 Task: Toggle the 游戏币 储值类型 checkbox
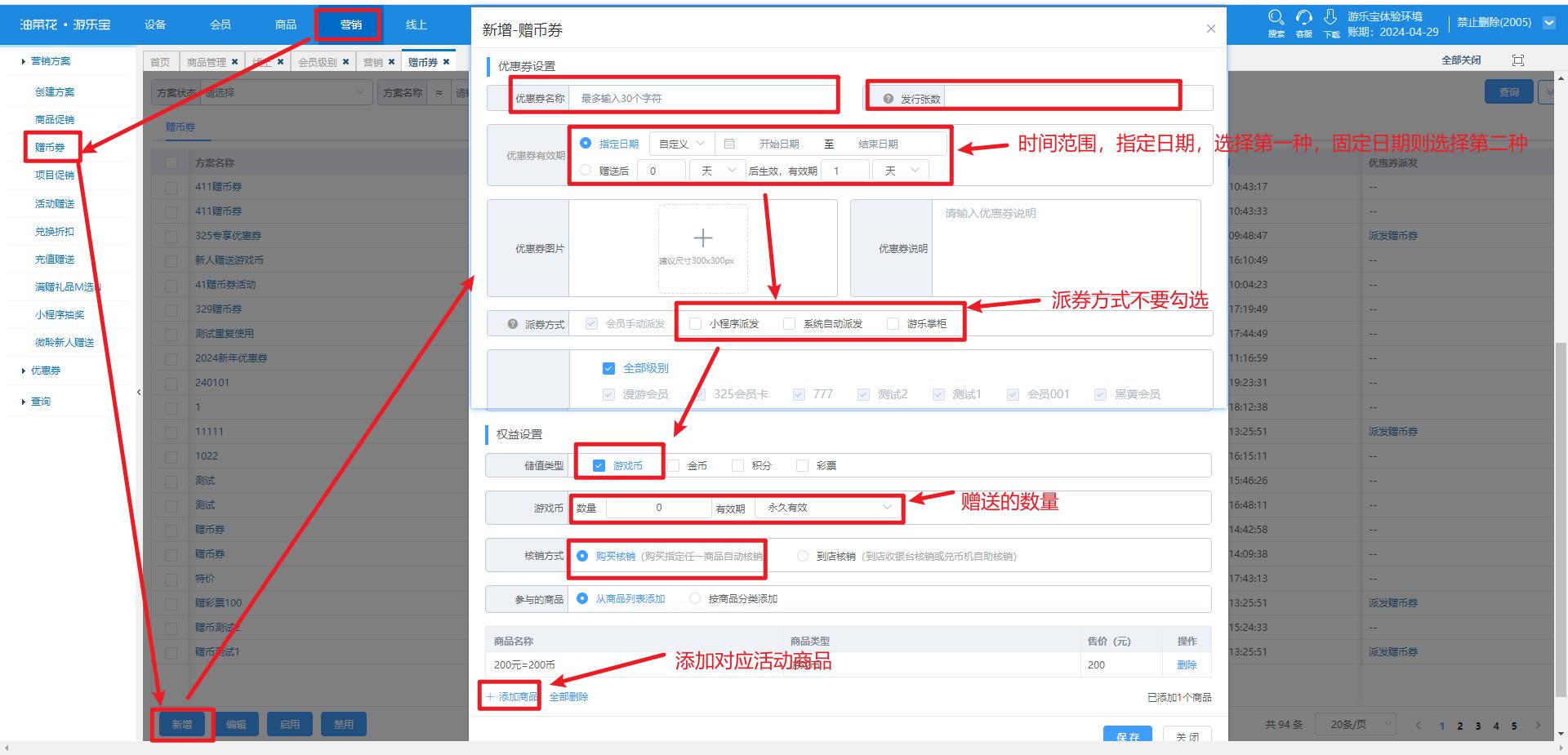[x=599, y=465]
